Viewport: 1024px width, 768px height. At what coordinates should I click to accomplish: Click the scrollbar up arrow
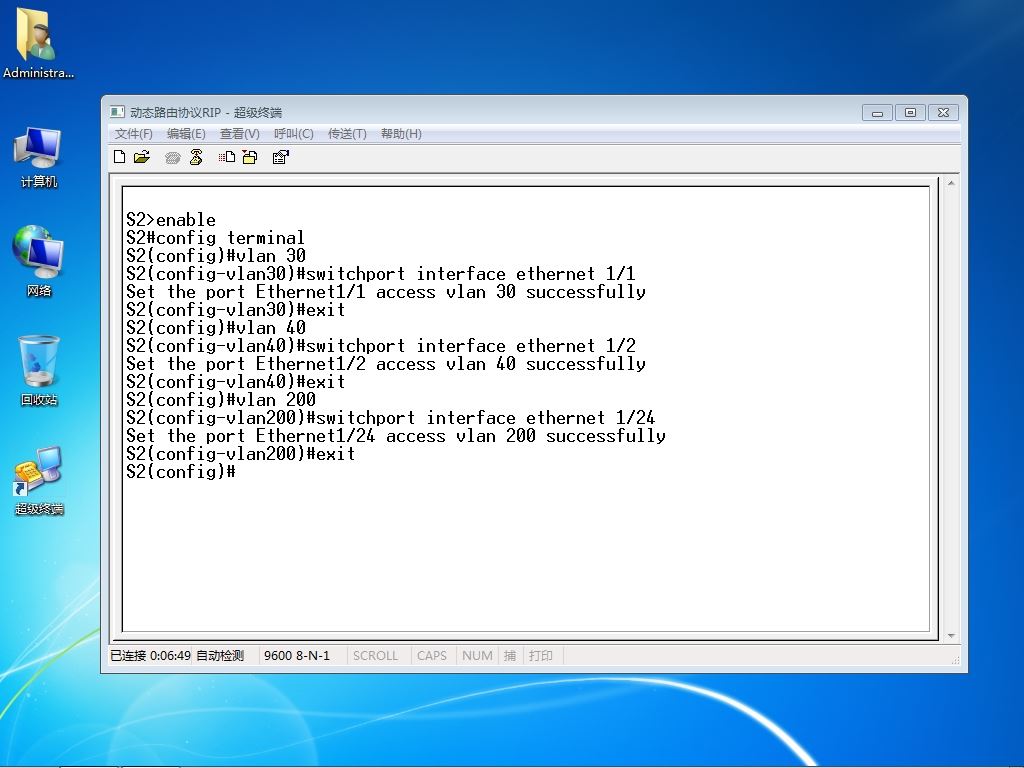tap(951, 184)
